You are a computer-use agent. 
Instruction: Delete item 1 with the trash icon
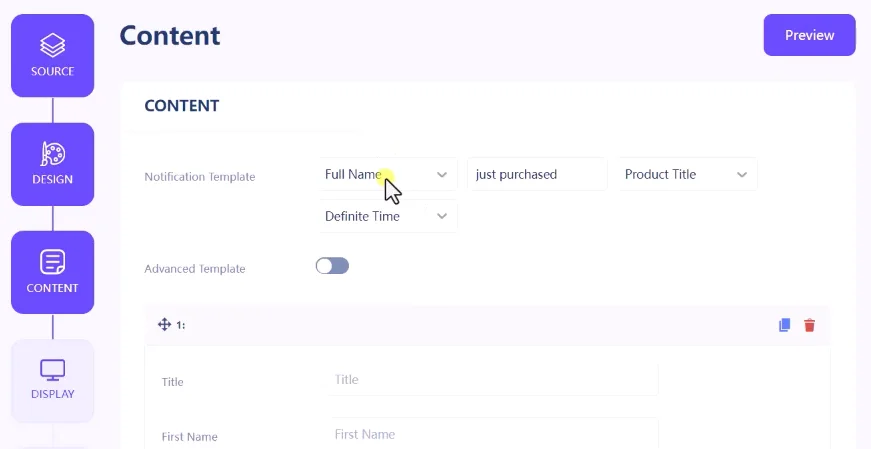click(809, 325)
